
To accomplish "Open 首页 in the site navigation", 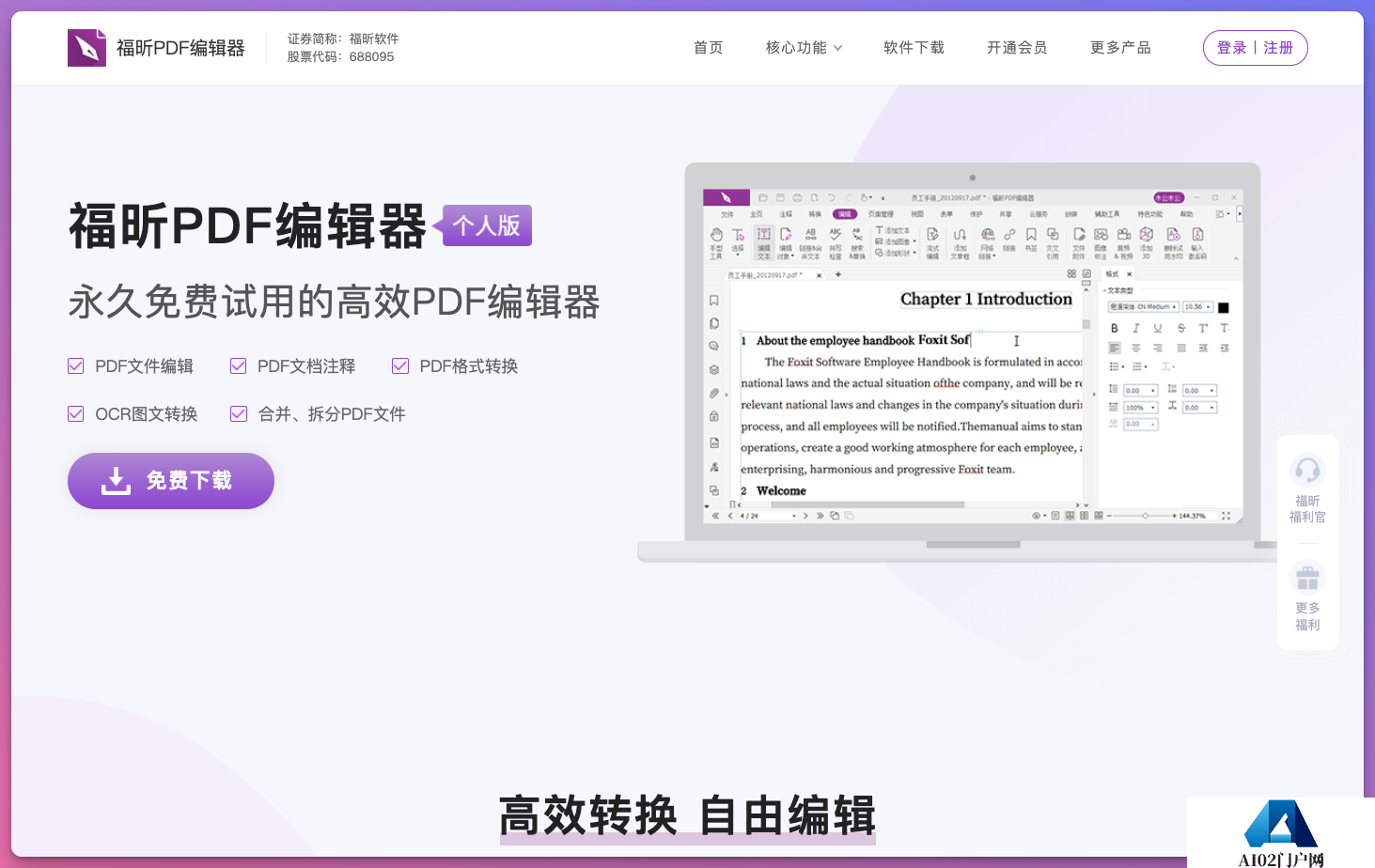I will 709,48.
